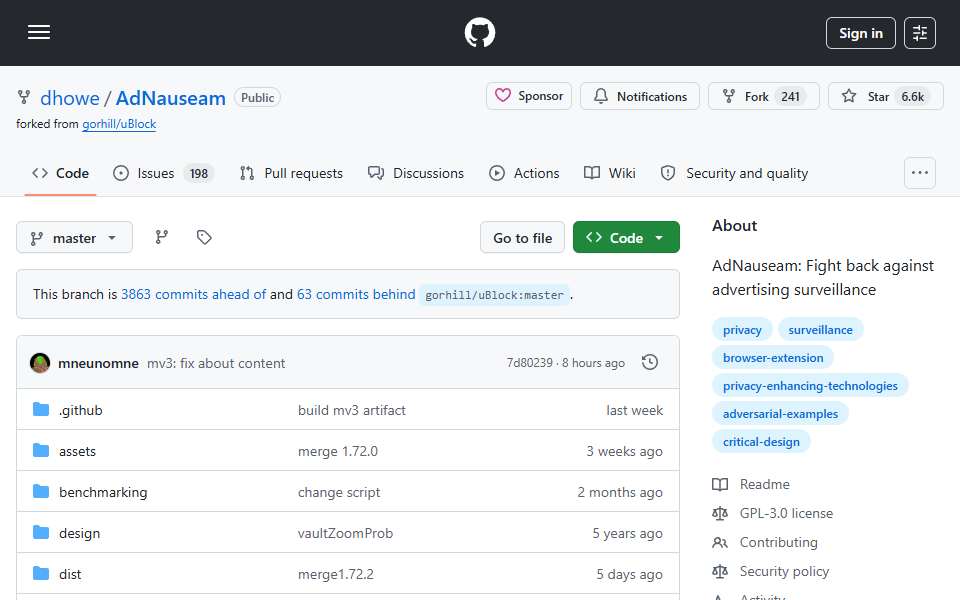This screenshot has height=600, width=960.
Task: Open 63 commits behind link
Action: coord(356,294)
